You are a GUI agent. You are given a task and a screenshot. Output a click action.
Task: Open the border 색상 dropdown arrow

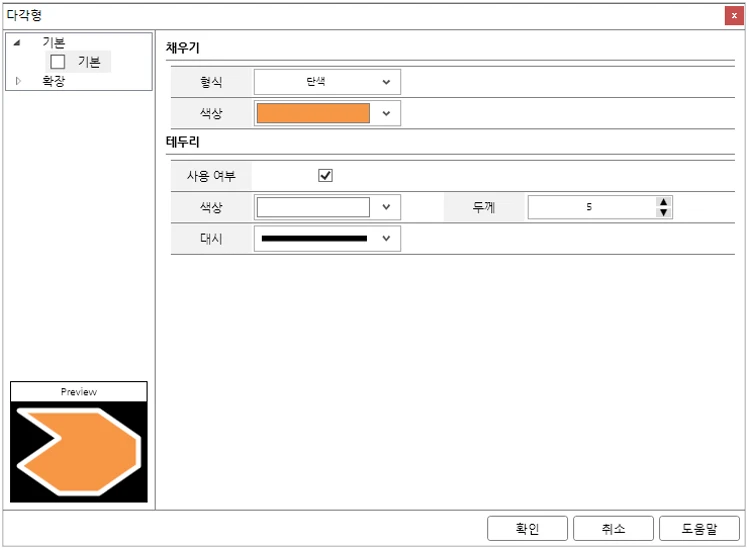tap(386, 207)
